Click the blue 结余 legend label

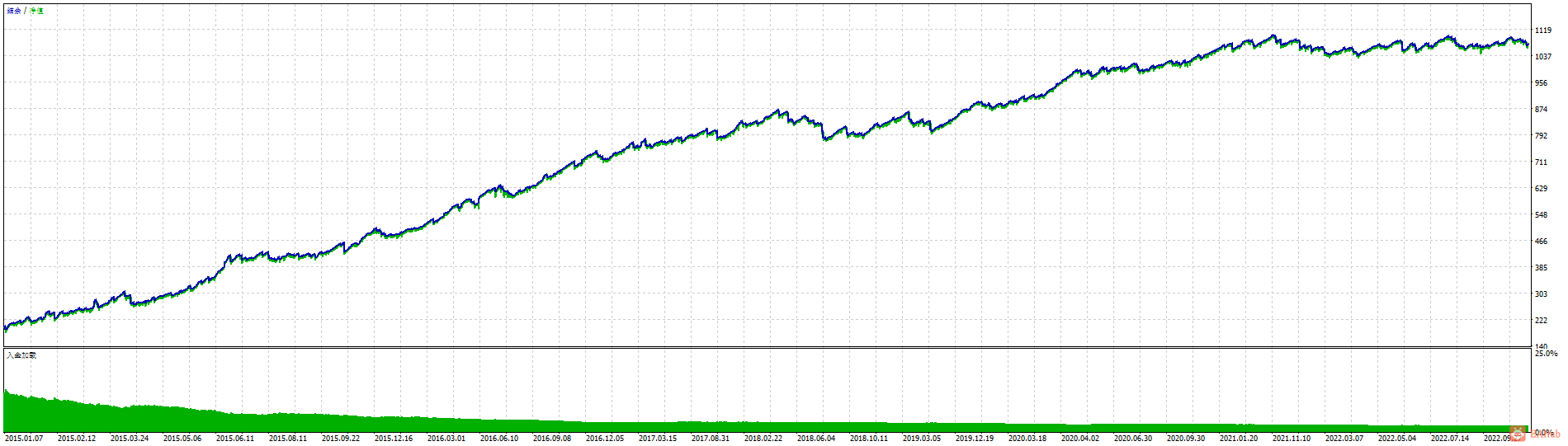pyautogui.click(x=14, y=11)
